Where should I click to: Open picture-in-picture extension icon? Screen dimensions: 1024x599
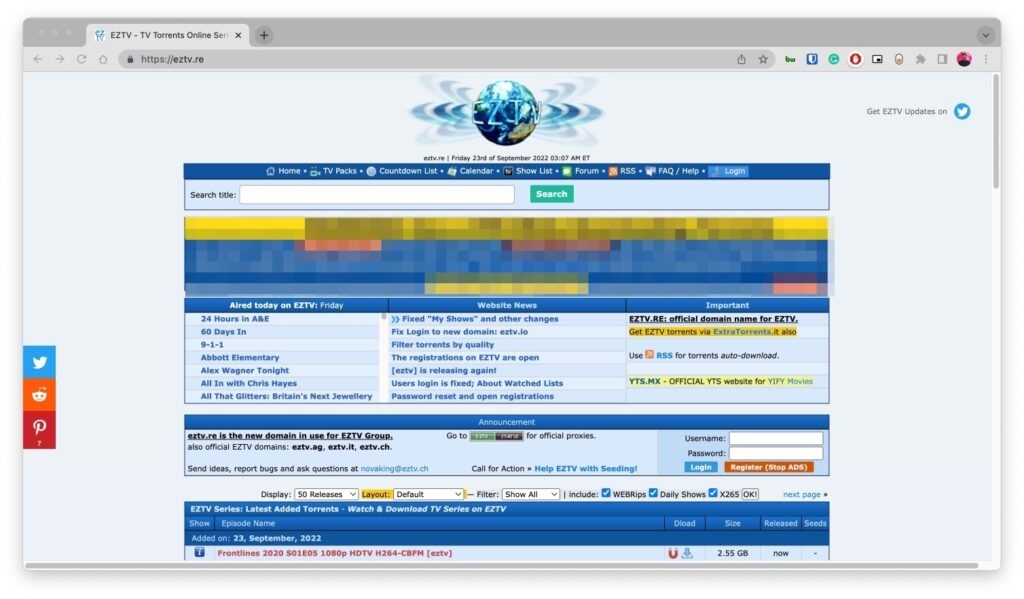pos(877,59)
